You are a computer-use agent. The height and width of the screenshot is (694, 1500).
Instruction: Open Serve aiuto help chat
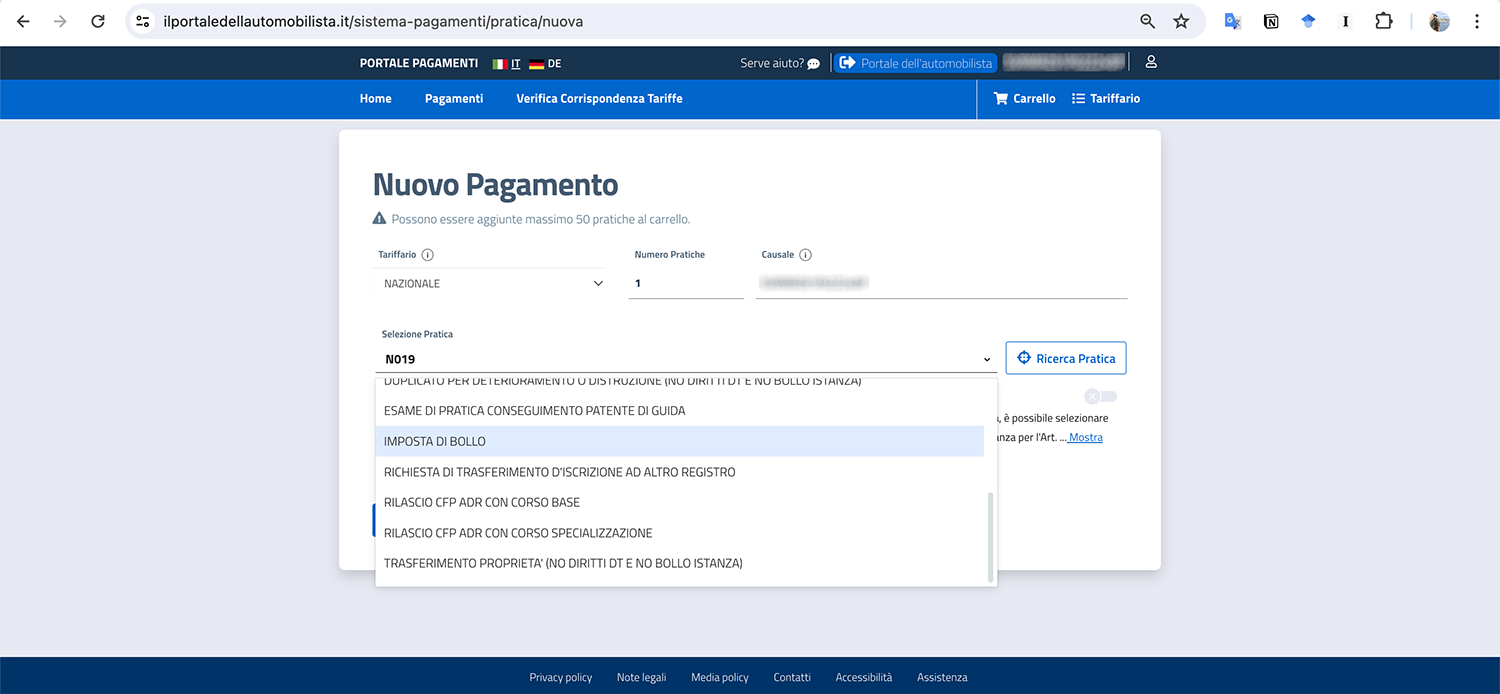tap(780, 63)
